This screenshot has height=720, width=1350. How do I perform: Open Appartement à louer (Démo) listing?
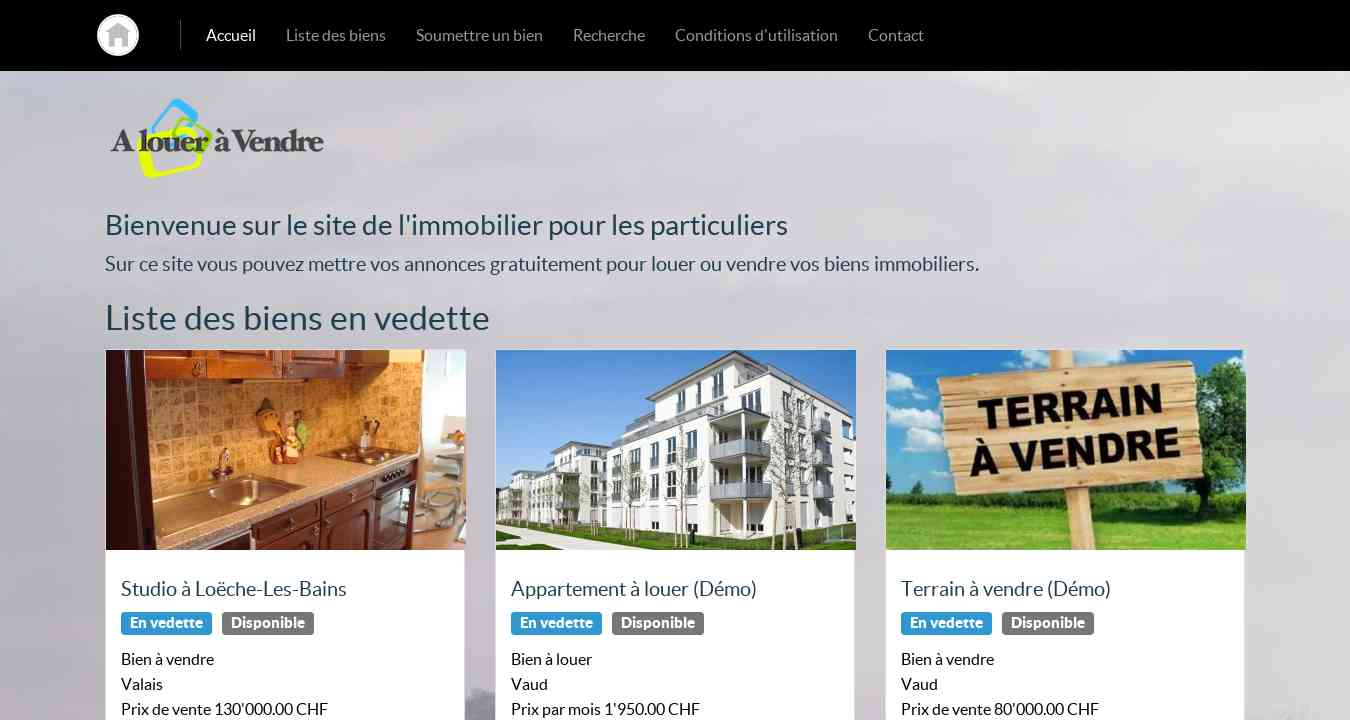[x=634, y=589]
